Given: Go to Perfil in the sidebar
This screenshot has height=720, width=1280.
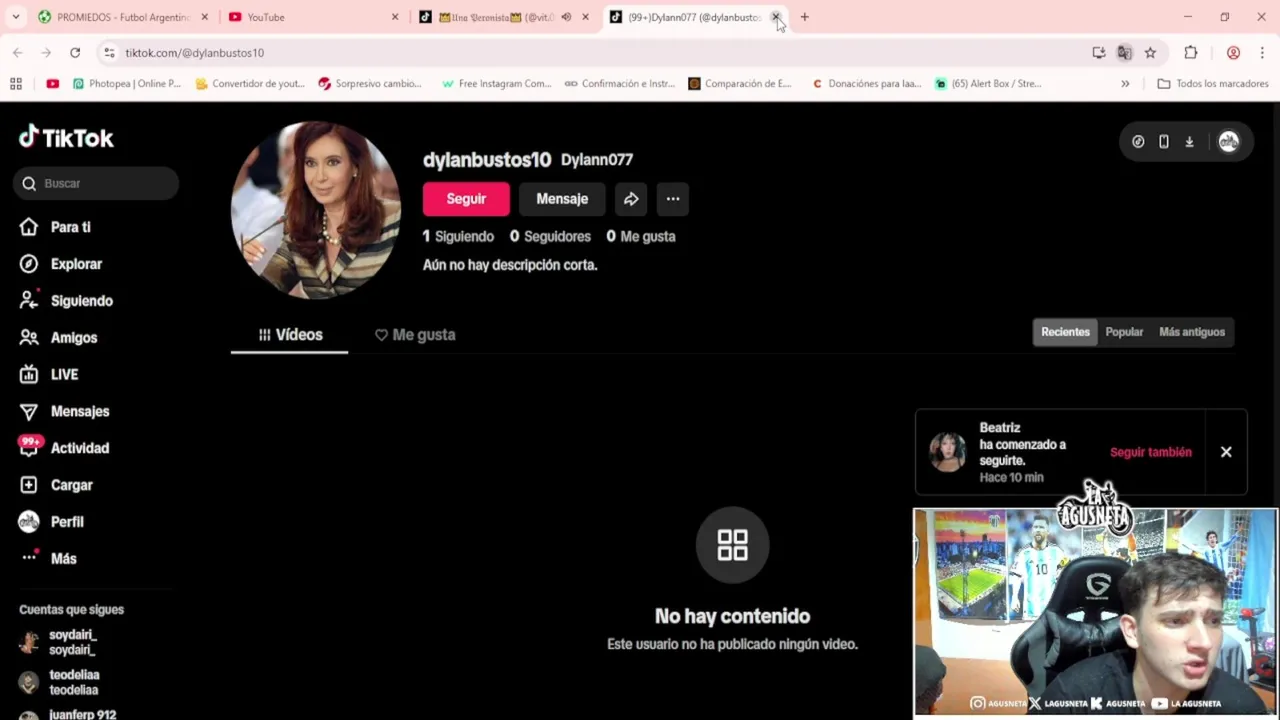Looking at the screenshot, I should (x=52, y=522).
